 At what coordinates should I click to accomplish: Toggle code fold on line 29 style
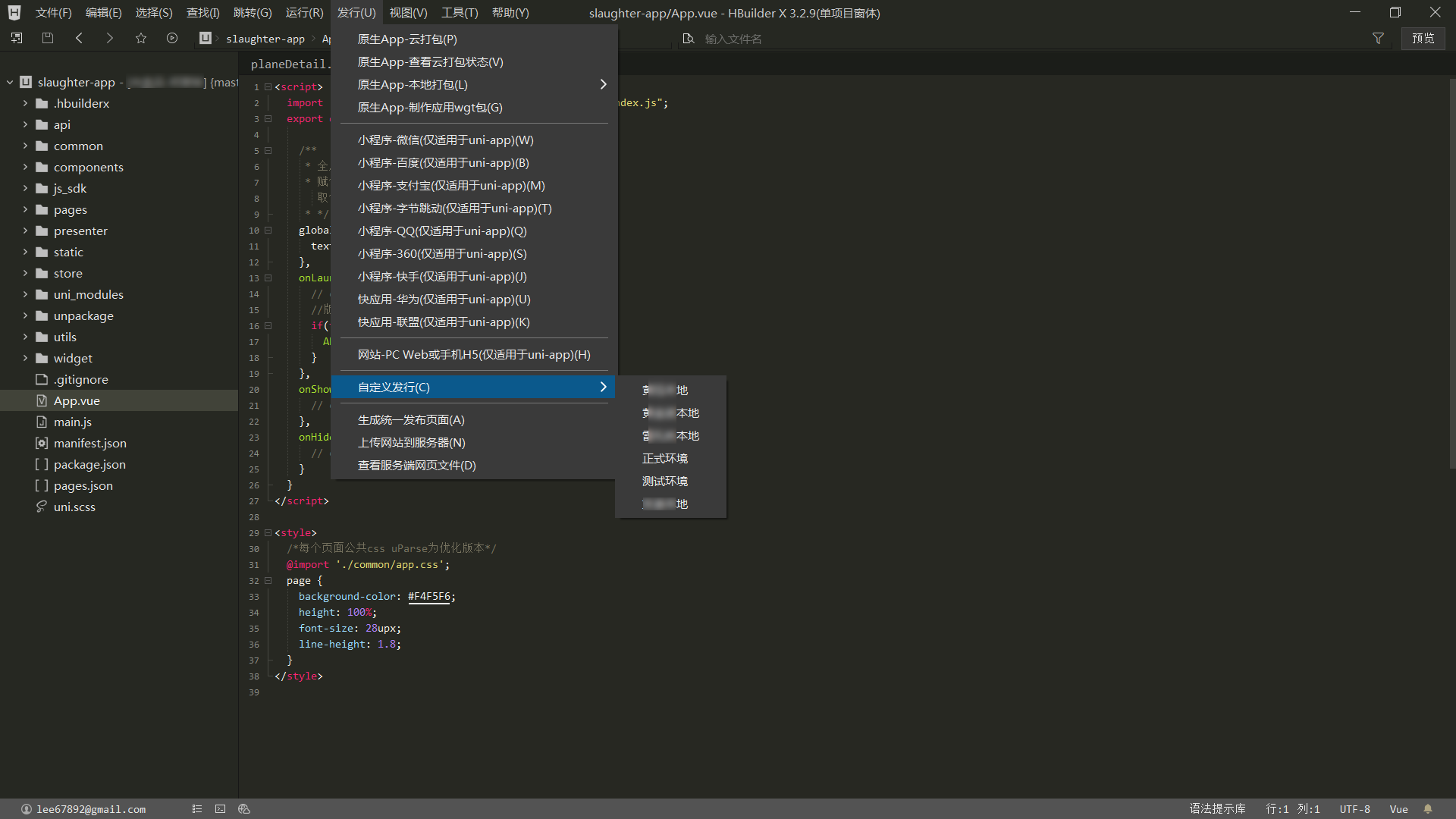pos(268,533)
